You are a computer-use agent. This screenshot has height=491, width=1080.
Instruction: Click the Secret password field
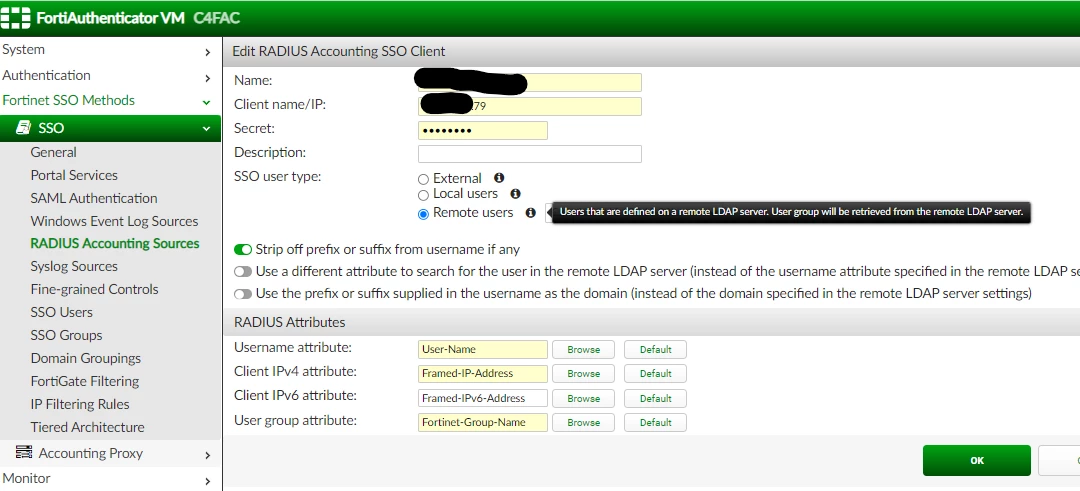[x=483, y=130]
